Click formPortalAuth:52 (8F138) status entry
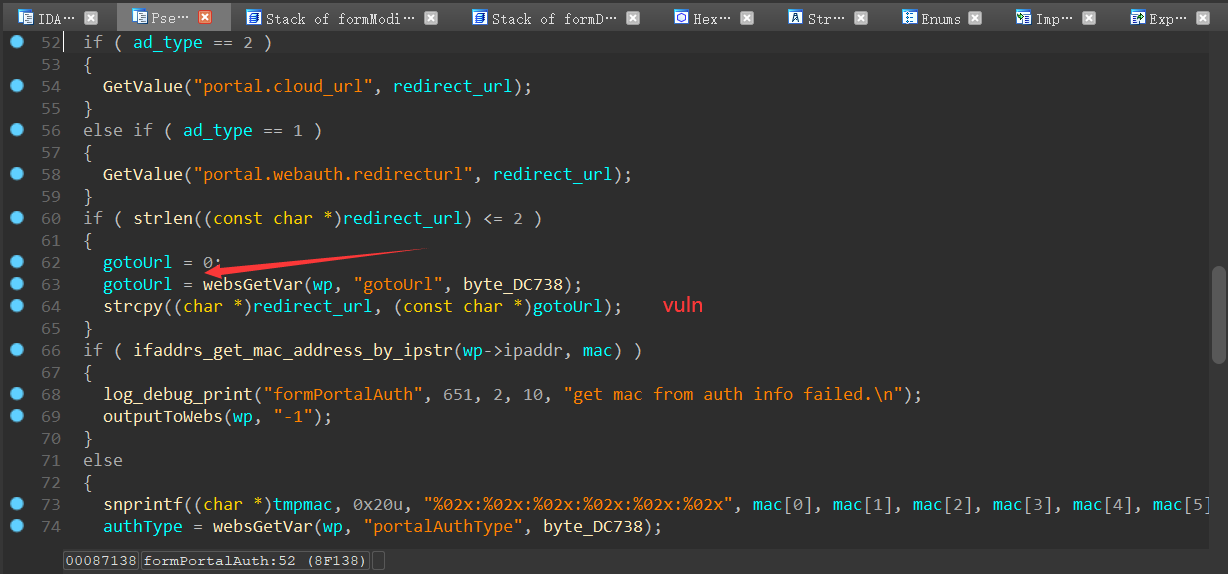1228x574 pixels. tap(256, 560)
